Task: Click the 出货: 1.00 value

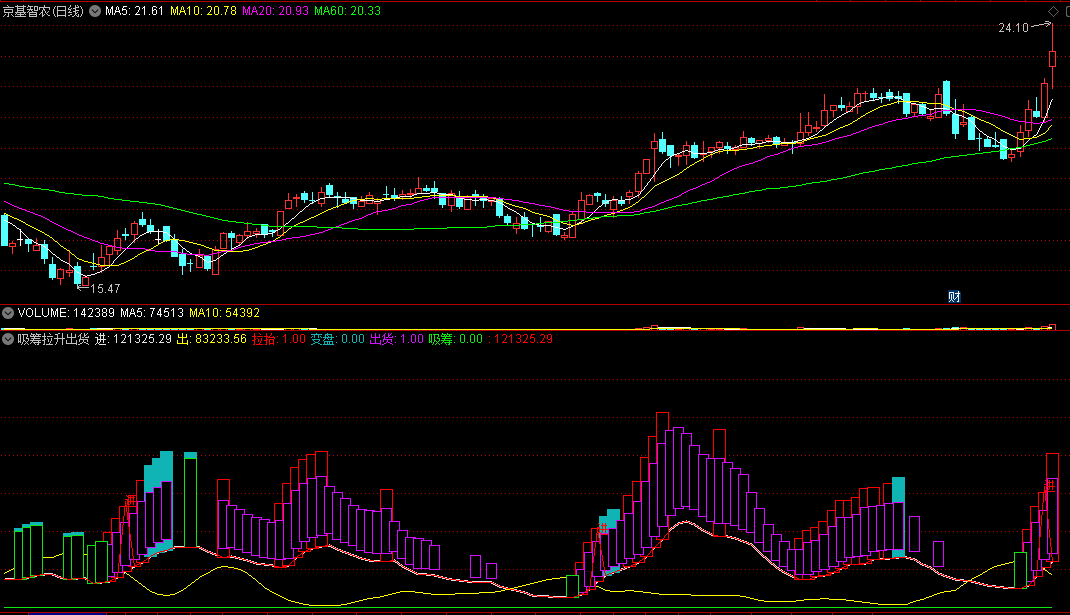Action: (396, 339)
